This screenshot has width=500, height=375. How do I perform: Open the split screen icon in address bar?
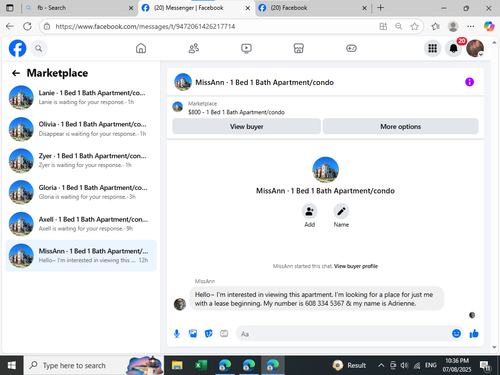(383, 26)
